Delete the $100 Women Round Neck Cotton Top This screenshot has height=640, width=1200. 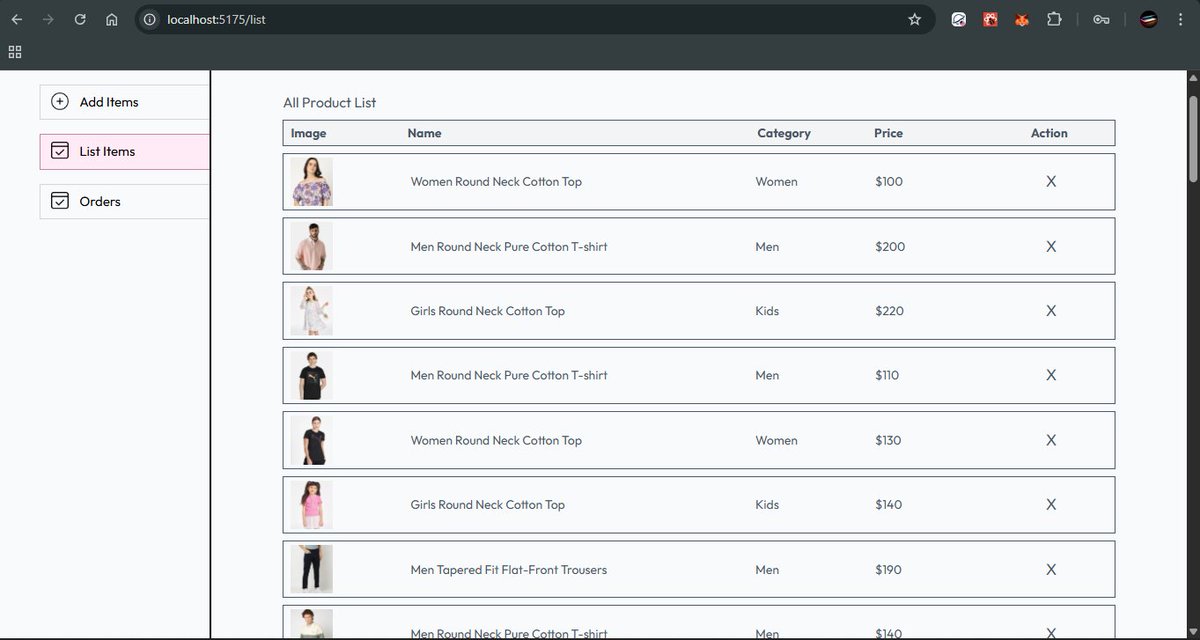(1051, 181)
